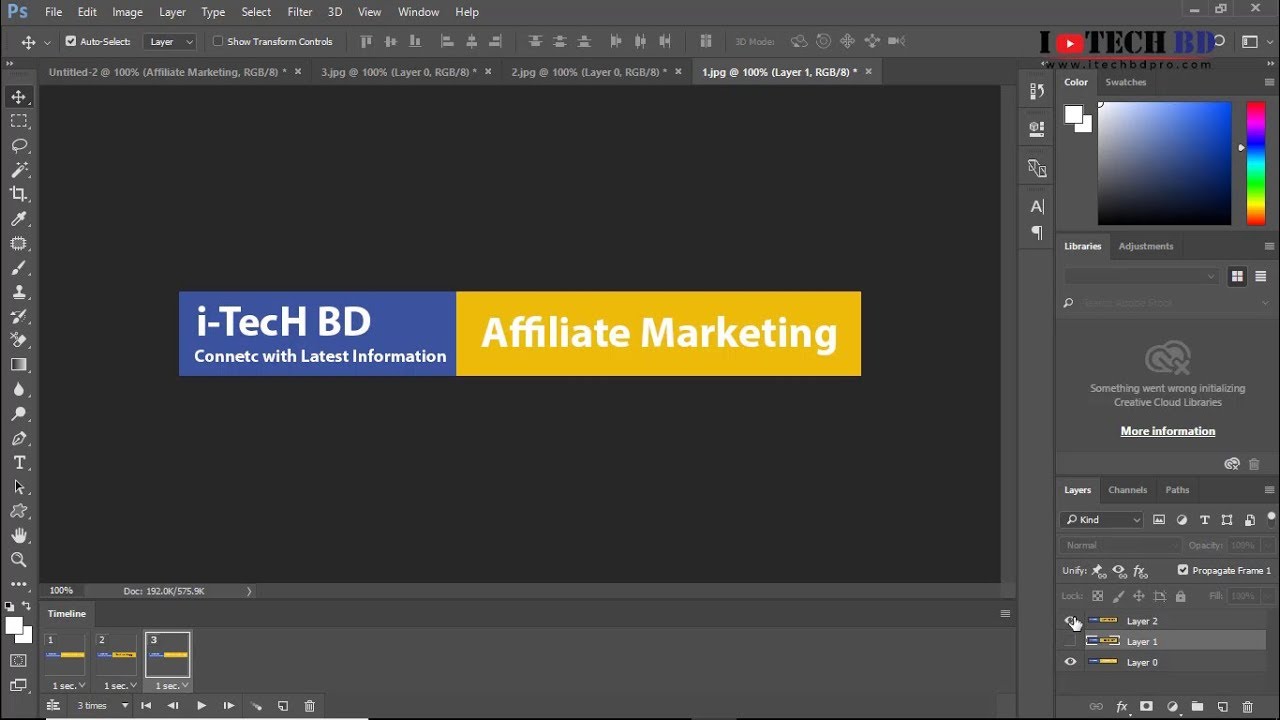
Task: Open the Color panel menu
Action: pyautogui.click(x=1270, y=82)
